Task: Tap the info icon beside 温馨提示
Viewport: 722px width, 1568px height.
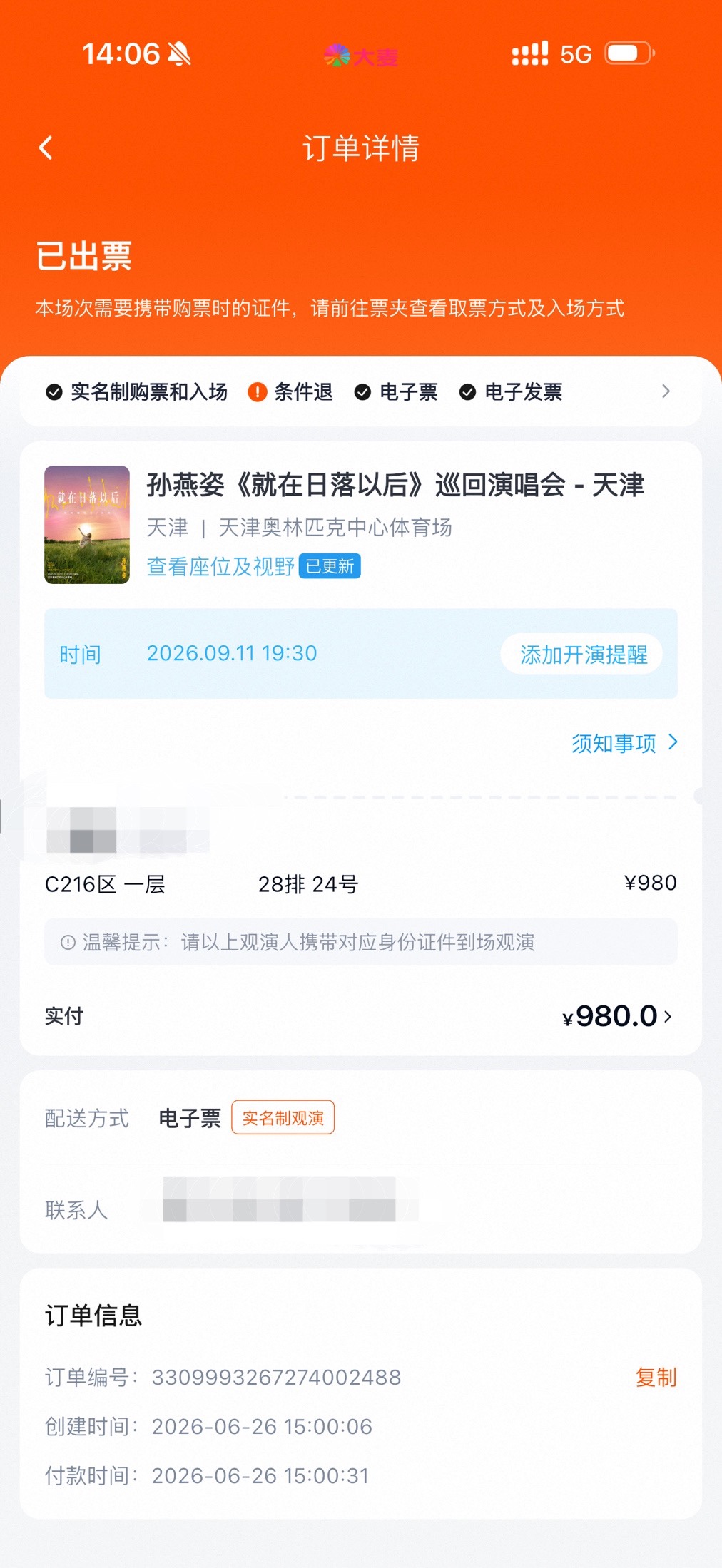Action: pos(68,943)
